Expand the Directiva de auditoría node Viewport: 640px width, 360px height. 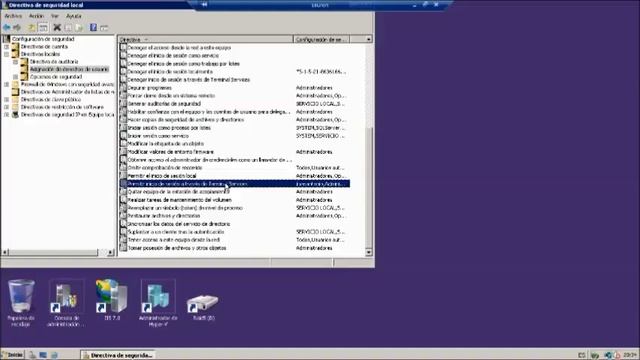tap(16, 62)
